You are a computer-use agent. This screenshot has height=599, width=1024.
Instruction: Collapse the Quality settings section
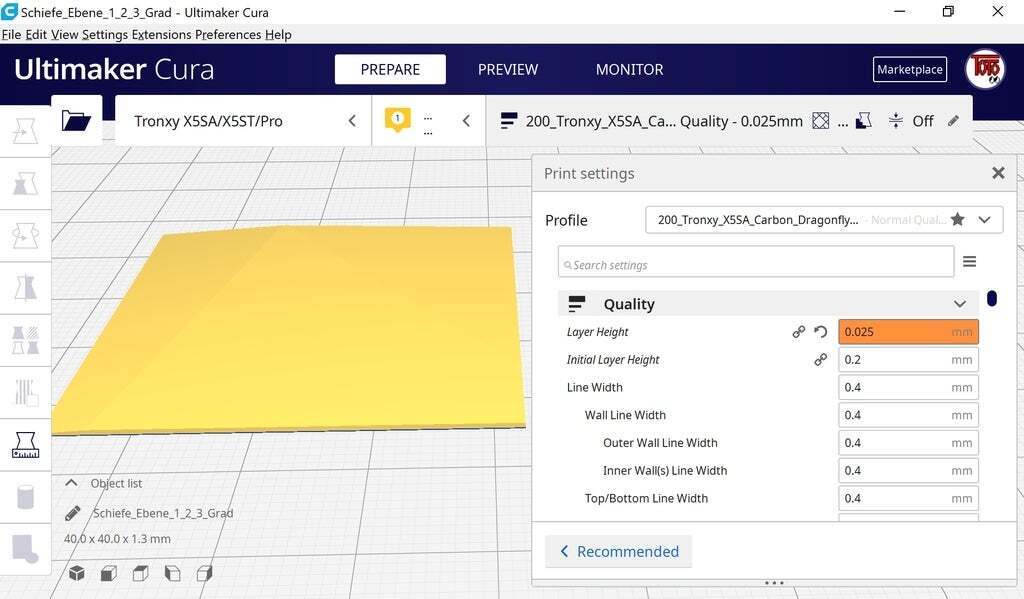pyautogui.click(x=959, y=304)
